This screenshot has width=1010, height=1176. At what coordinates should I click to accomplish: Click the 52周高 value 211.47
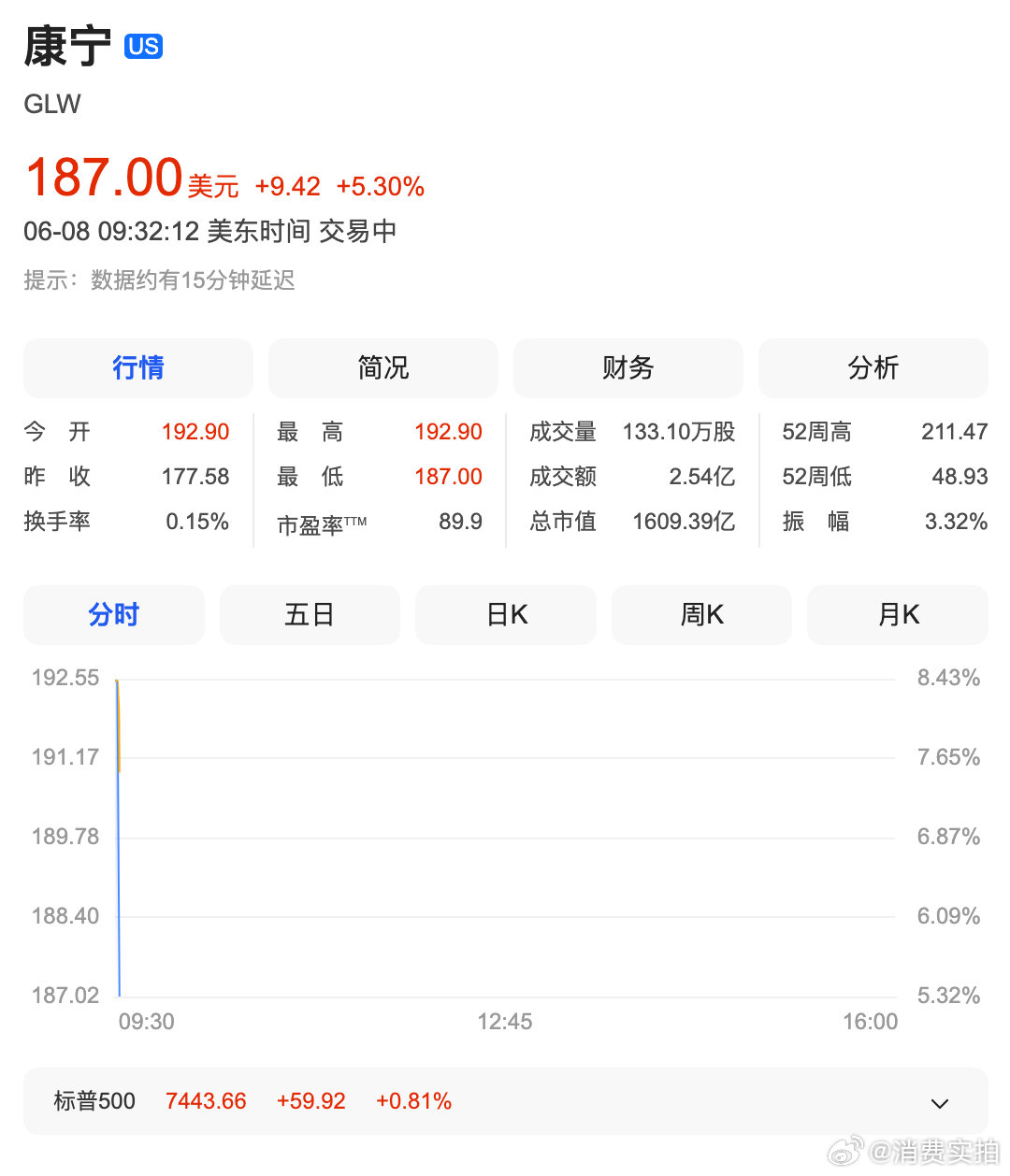click(955, 431)
